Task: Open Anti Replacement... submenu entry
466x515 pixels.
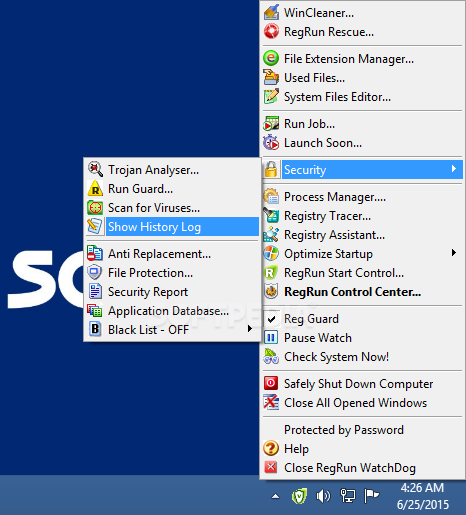Action: (x=172, y=254)
